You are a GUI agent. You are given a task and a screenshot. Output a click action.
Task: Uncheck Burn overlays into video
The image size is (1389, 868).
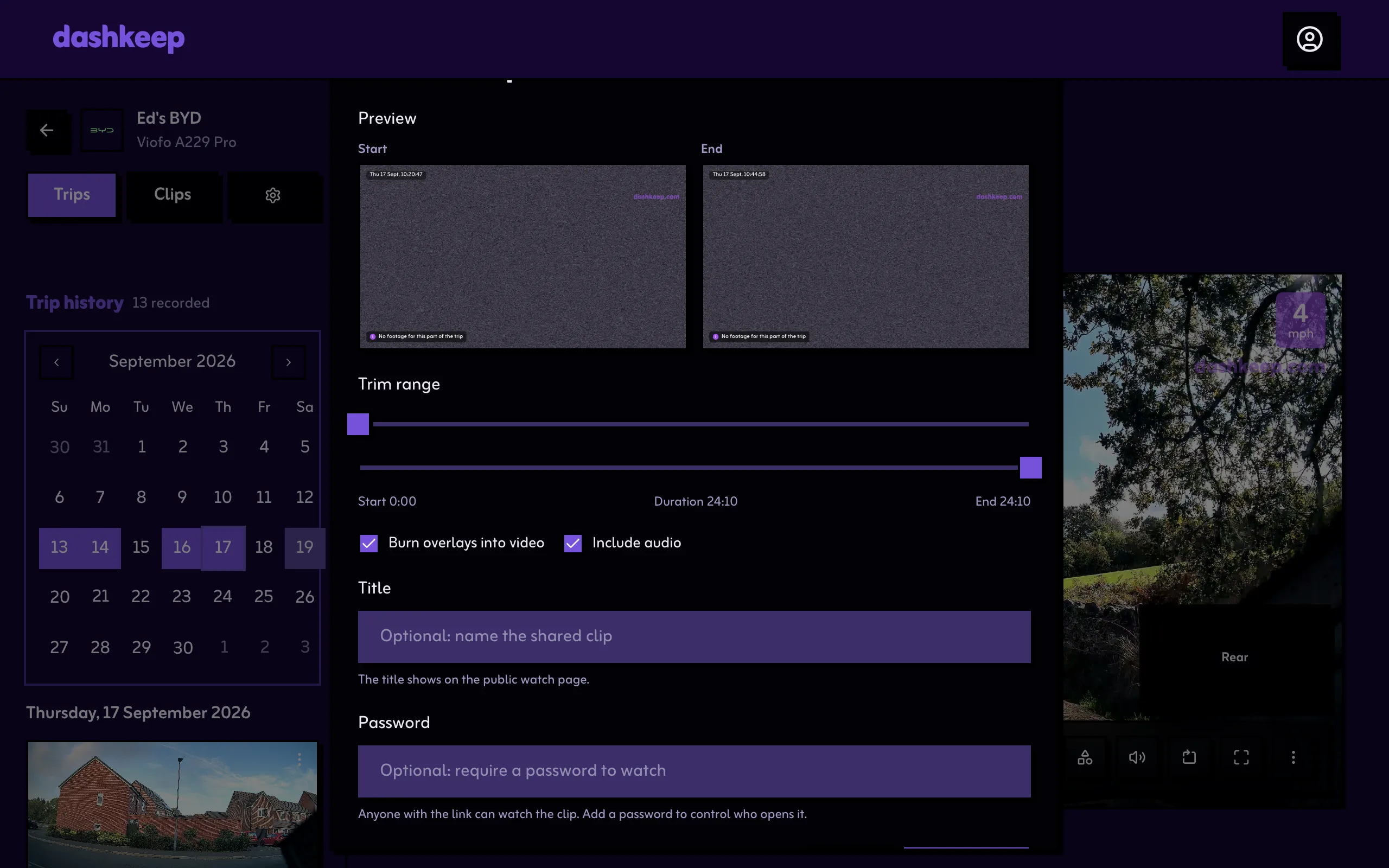tap(368, 543)
